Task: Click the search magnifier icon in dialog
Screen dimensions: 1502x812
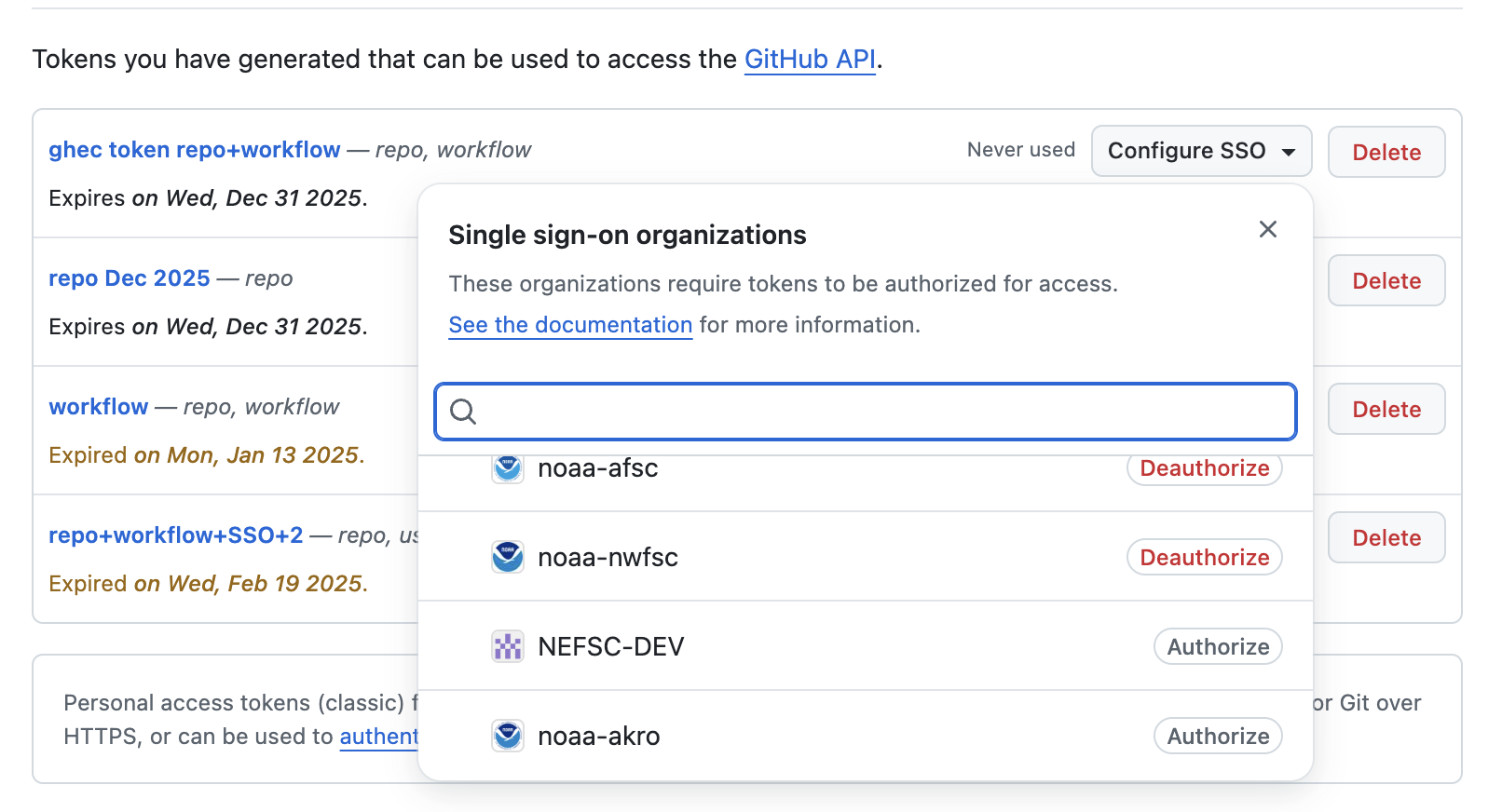Action: click(463, 412)
